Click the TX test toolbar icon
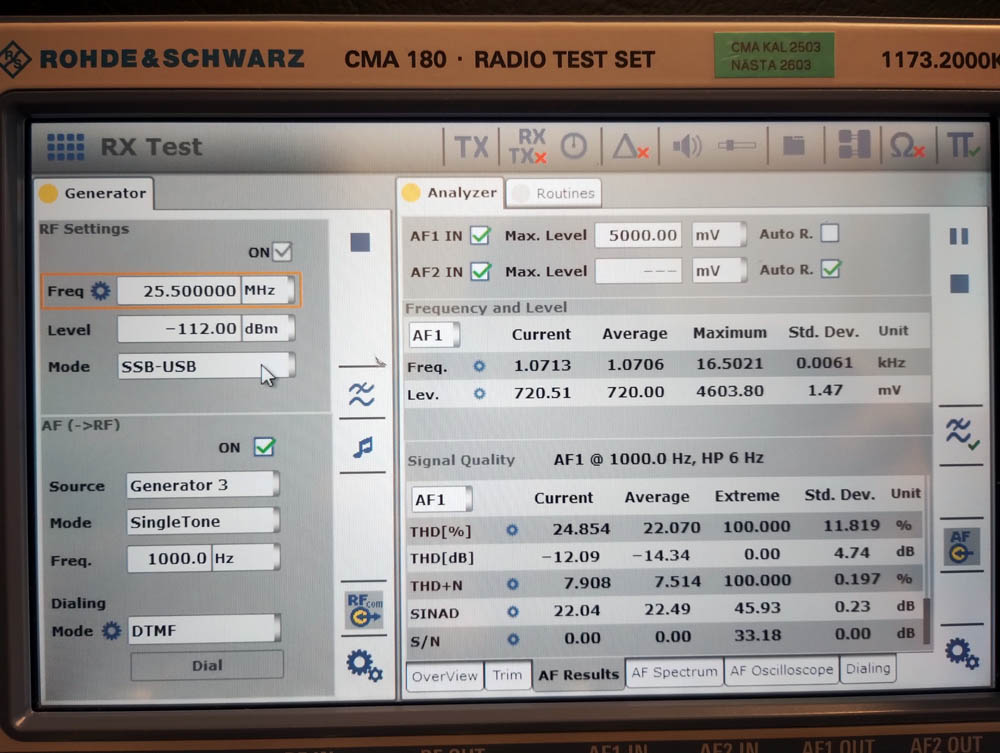The image size is (1000, 753). tap(471, 147)
